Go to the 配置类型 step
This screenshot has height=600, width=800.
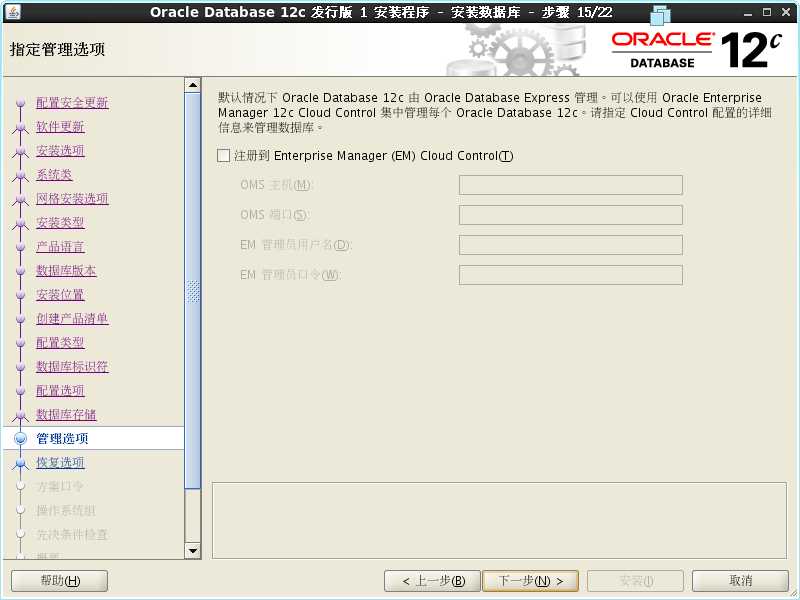pyautogui.click(x=60, y=342)
